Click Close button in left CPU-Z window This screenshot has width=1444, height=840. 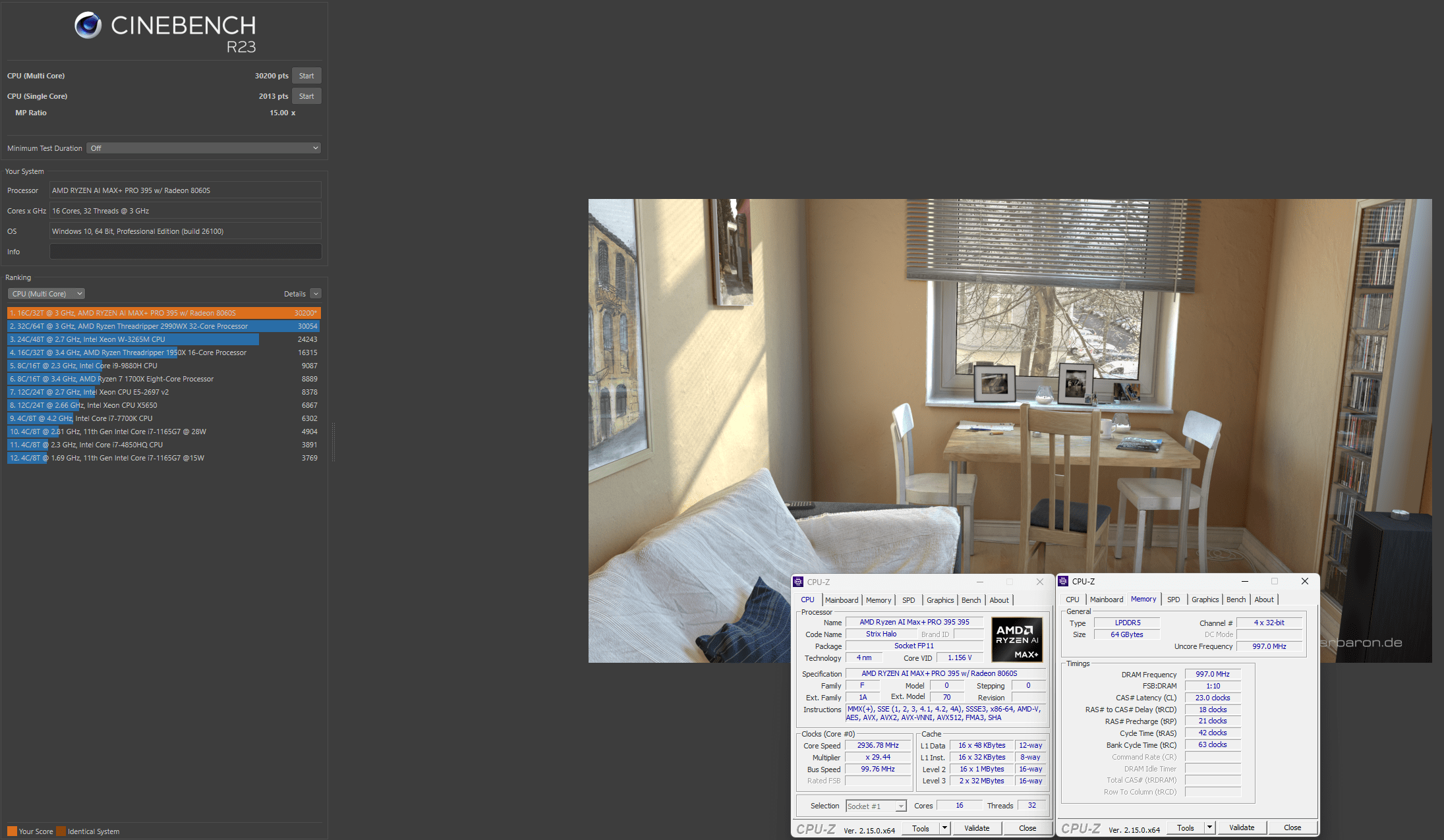[1027, 829]
